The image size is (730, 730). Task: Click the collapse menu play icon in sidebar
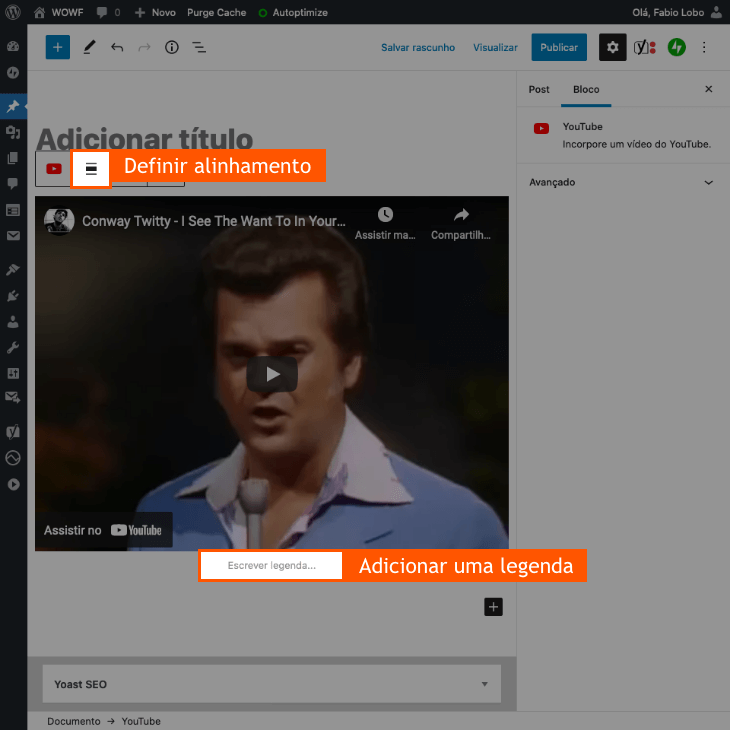click(x=13, y=484)
